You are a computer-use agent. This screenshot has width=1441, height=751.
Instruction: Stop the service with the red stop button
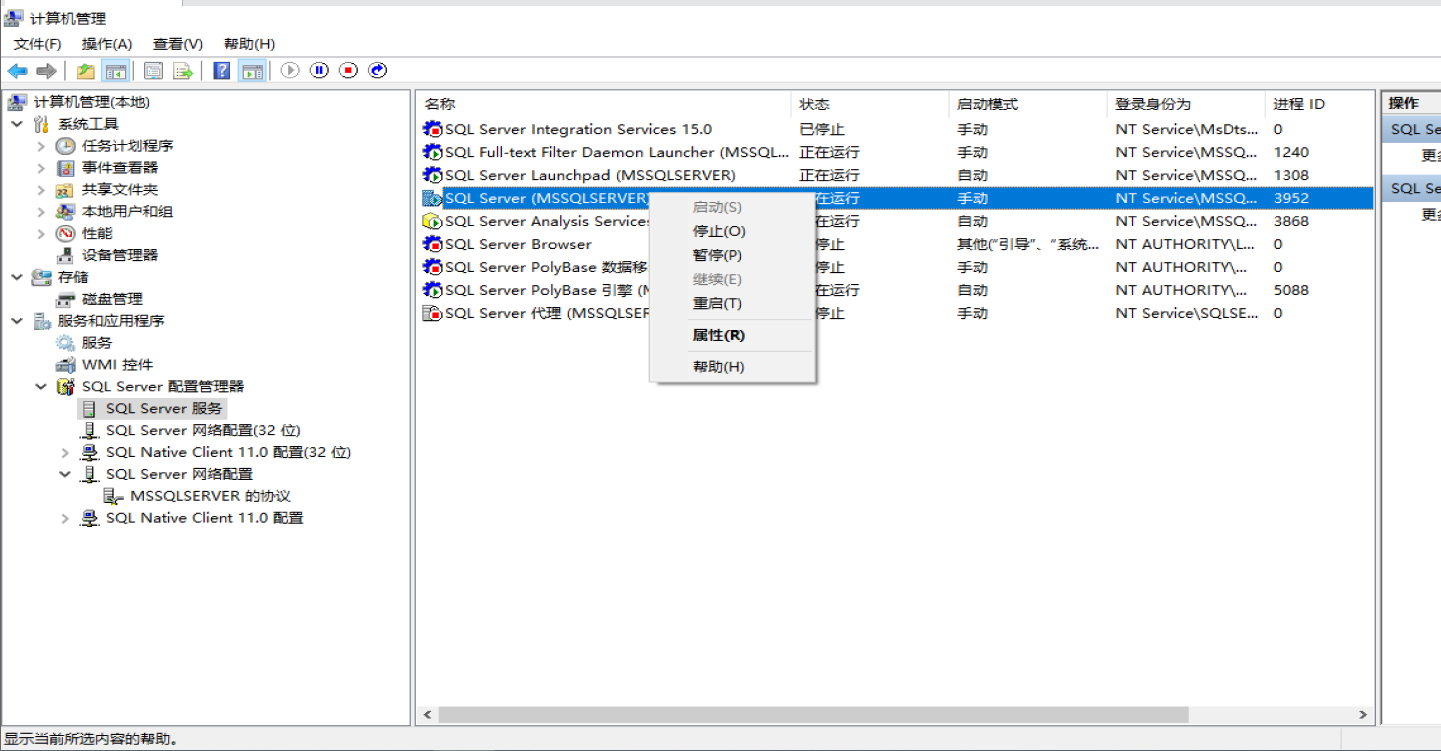click(348, 71)
